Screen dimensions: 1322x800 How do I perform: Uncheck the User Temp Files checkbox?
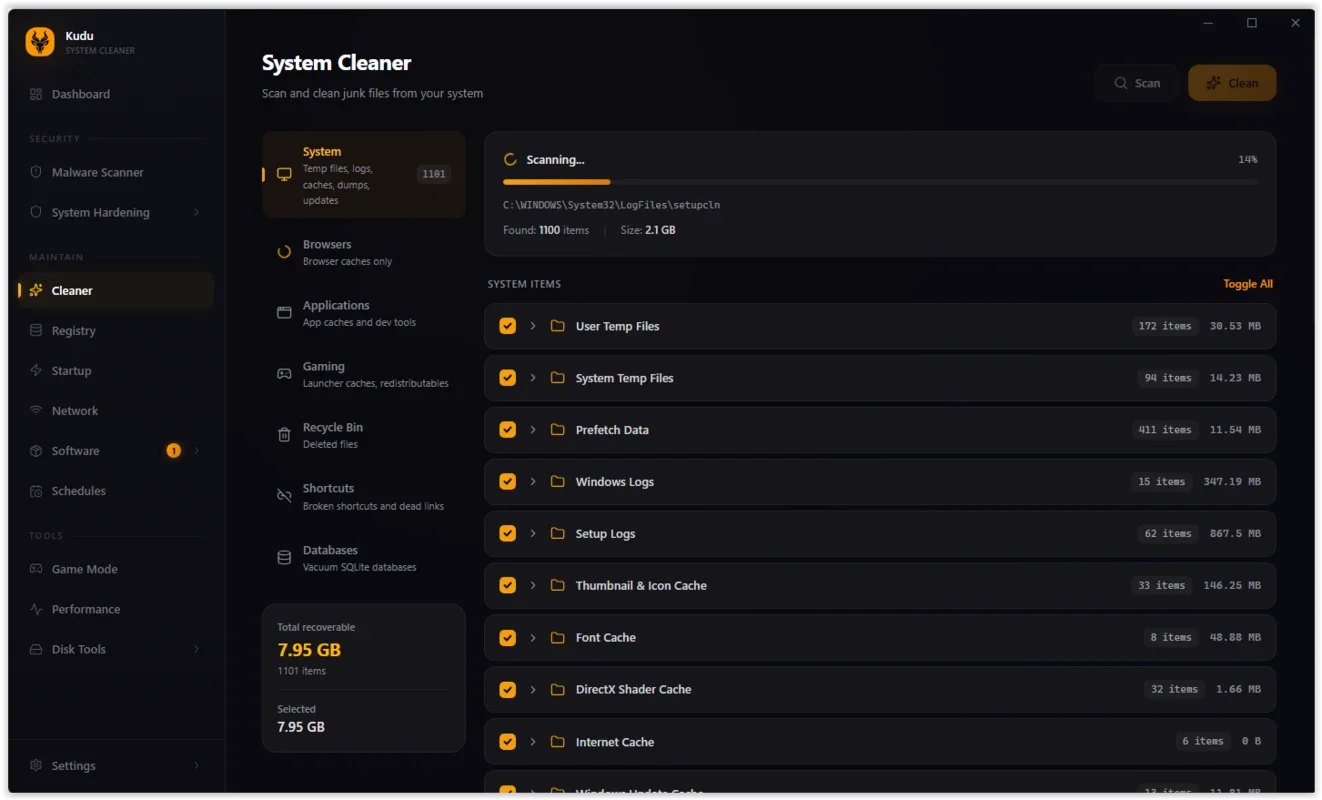(x=508, y=326)
